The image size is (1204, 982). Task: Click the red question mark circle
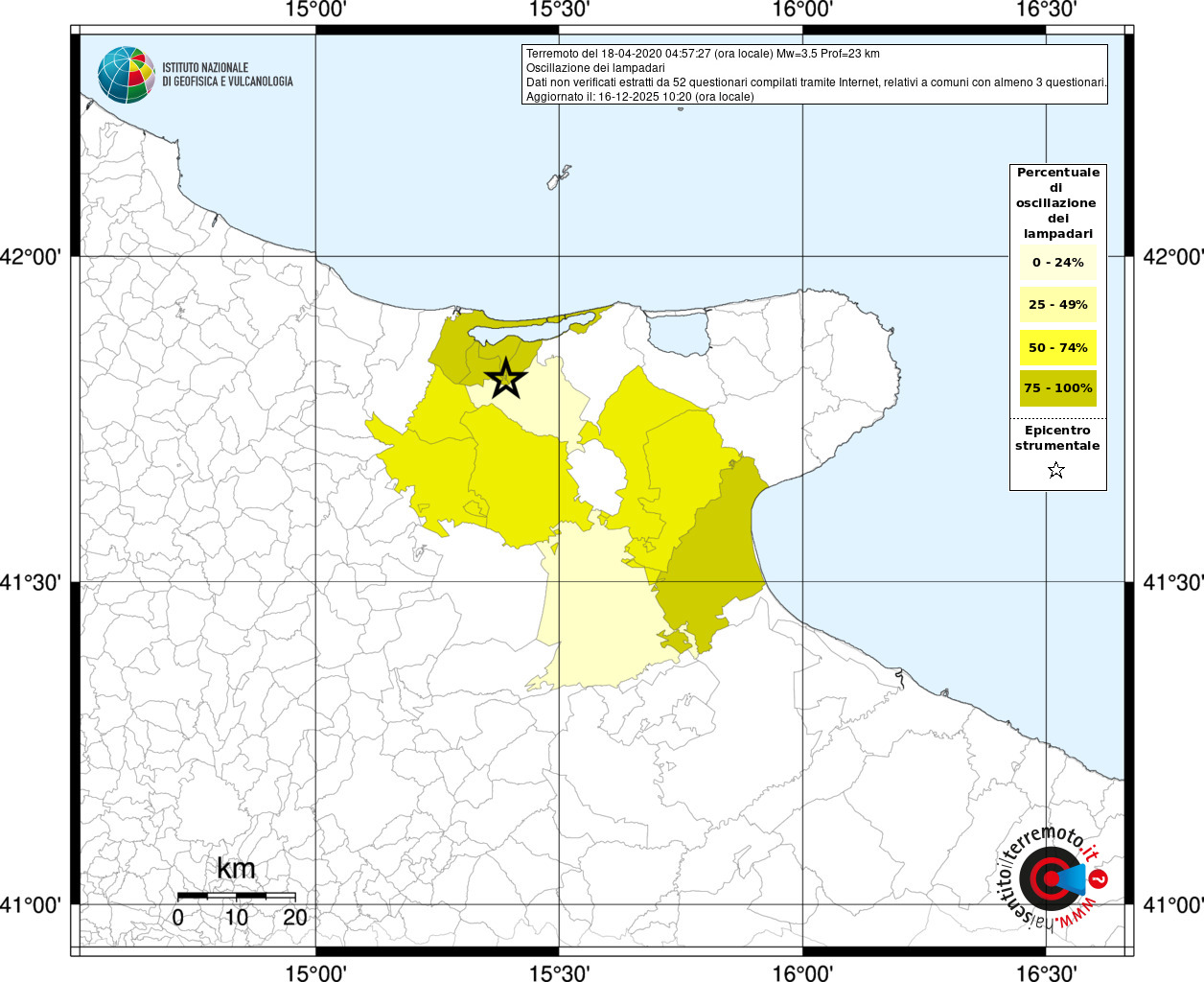(x=1100, y=878)
